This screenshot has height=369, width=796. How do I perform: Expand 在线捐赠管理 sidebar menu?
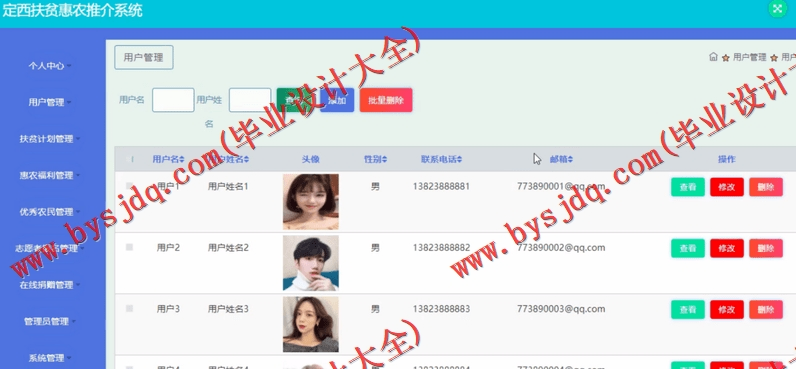tap(50, 285)
